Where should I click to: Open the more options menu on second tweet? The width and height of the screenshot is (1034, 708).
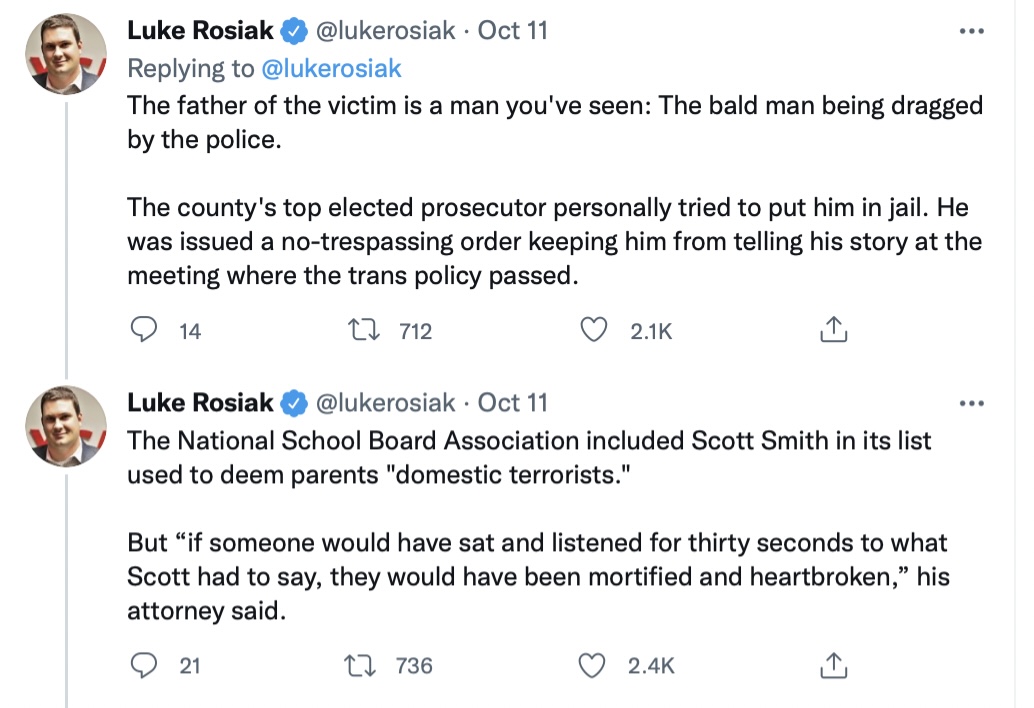pos(971,404)
